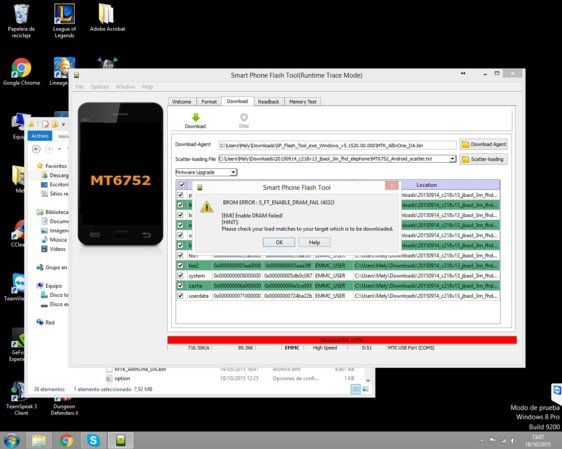
Task: Select Dungeon Defenders II desktop icon
Action: [x=64, y=406]
